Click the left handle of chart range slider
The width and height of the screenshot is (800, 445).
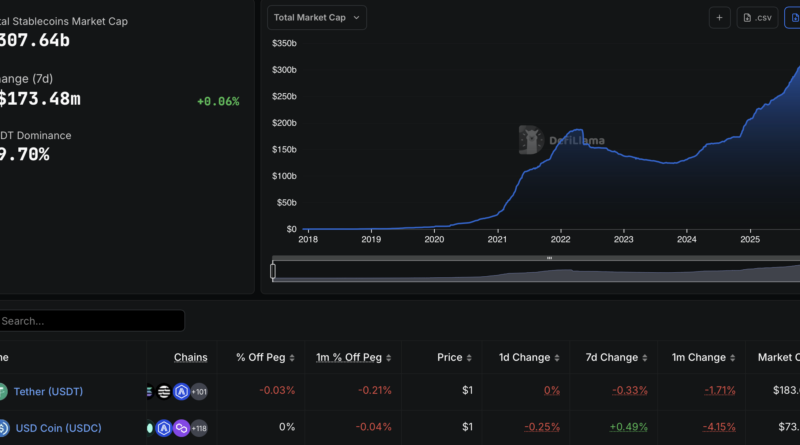point(273,270)
